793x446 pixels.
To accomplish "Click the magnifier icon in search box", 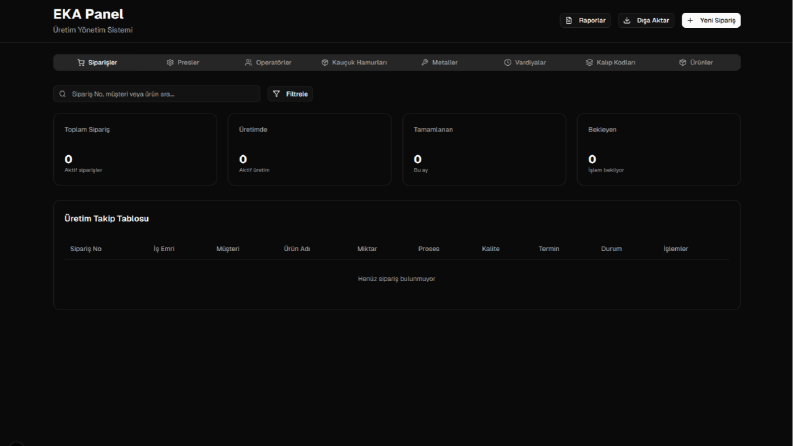I will click(x=63, y=94).
